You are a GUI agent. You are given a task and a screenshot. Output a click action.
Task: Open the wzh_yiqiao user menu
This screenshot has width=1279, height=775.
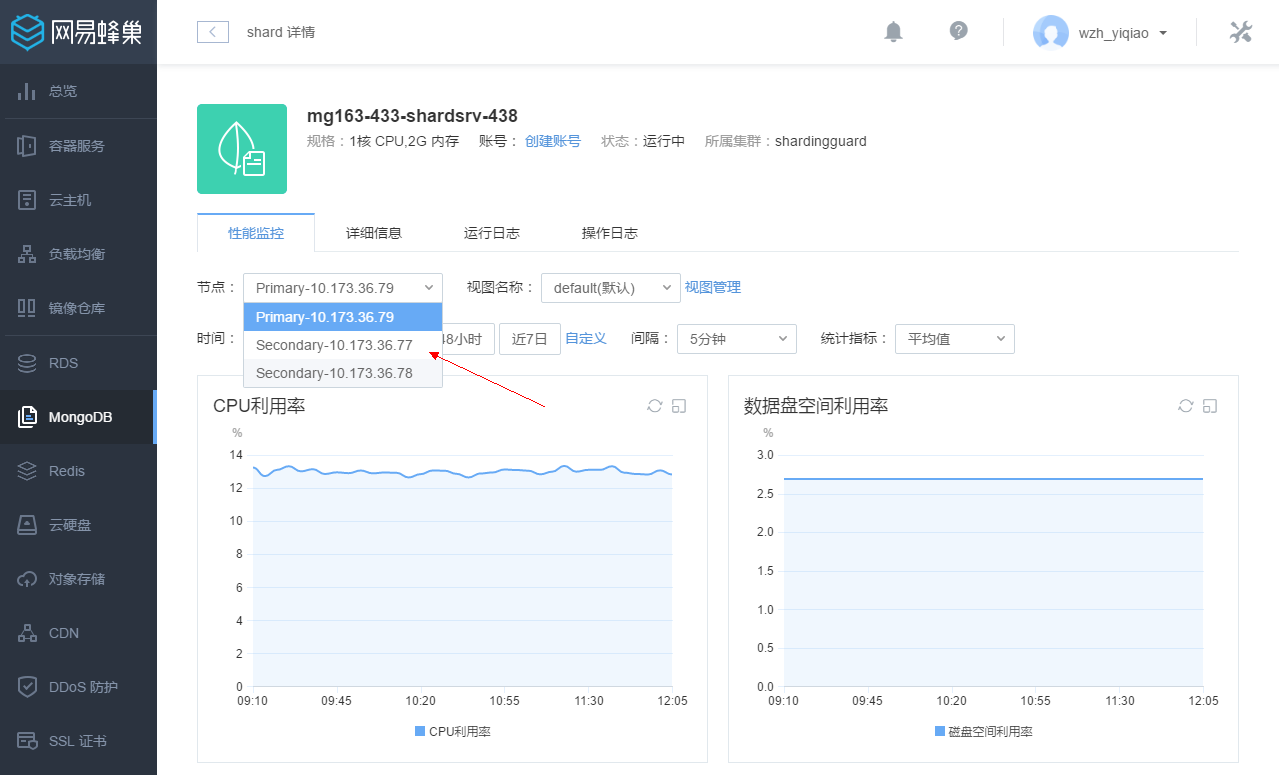1123,33
